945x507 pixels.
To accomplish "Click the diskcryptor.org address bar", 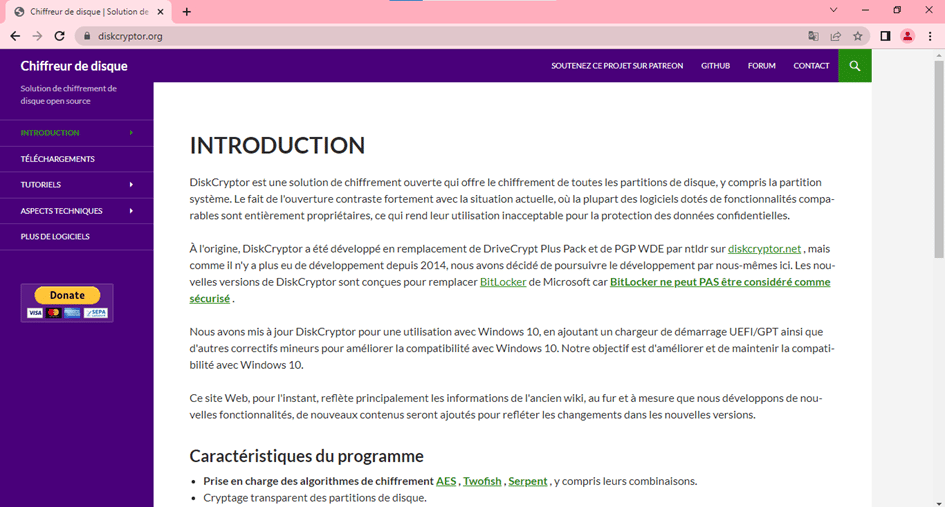I will point(446,36).
